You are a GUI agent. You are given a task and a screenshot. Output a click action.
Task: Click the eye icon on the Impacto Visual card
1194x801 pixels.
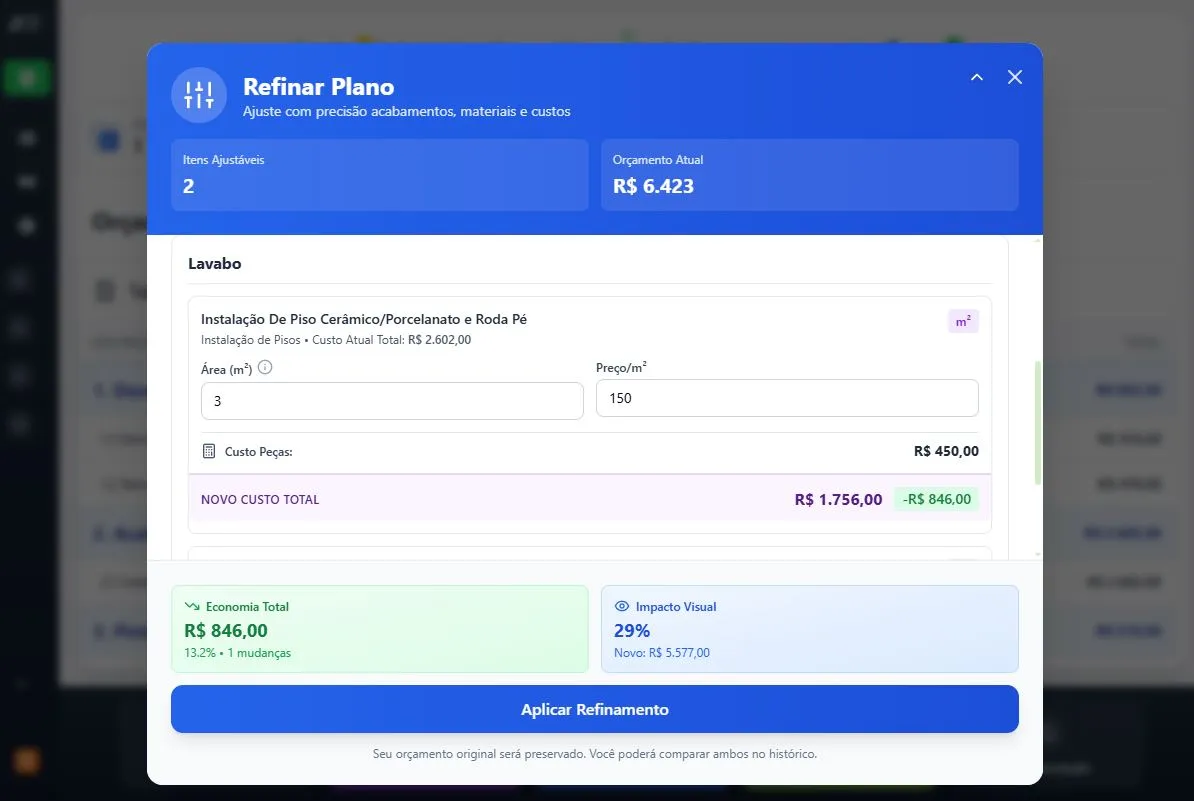622,606
